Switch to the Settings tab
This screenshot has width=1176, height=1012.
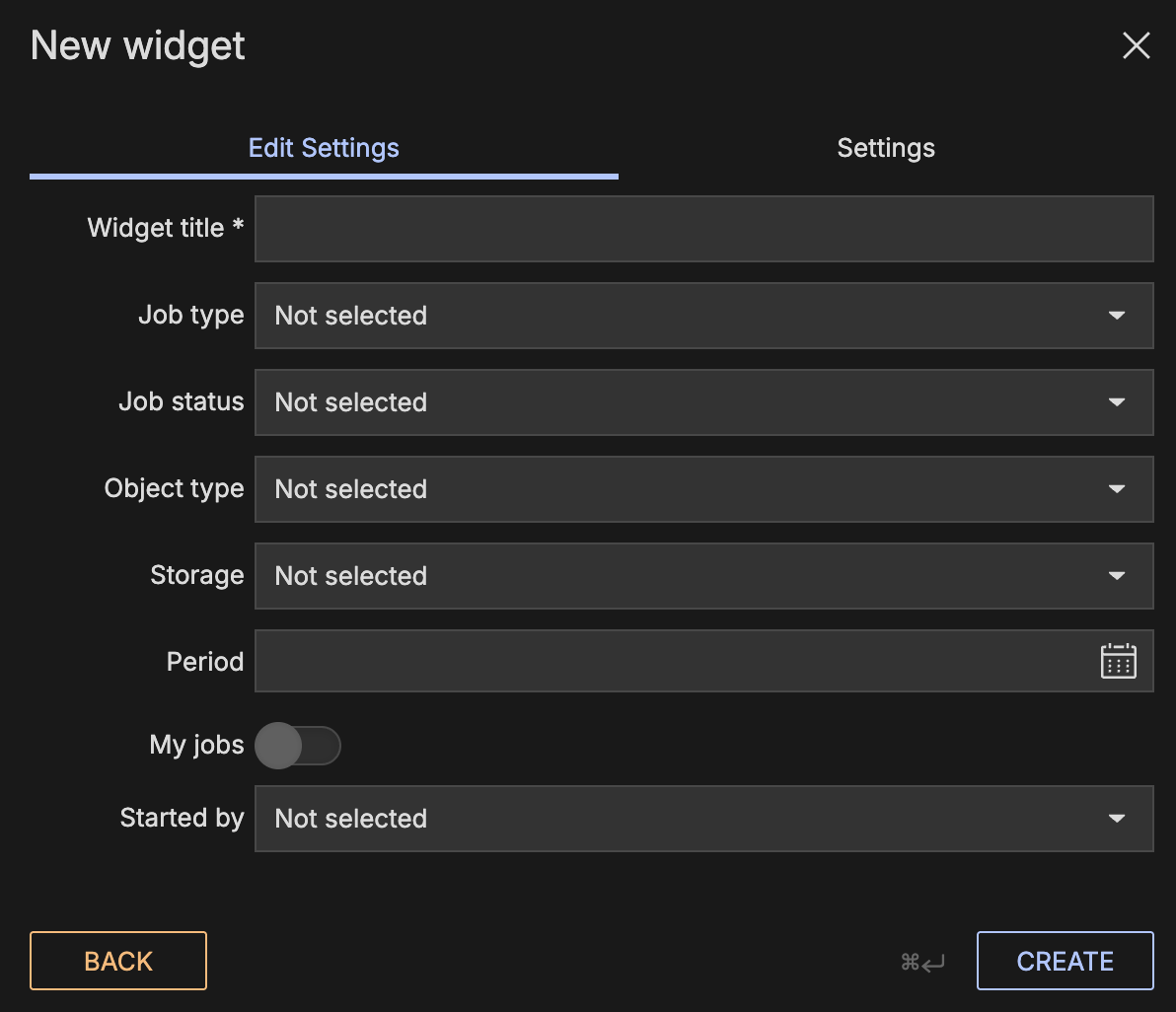[x=885, y=148]
